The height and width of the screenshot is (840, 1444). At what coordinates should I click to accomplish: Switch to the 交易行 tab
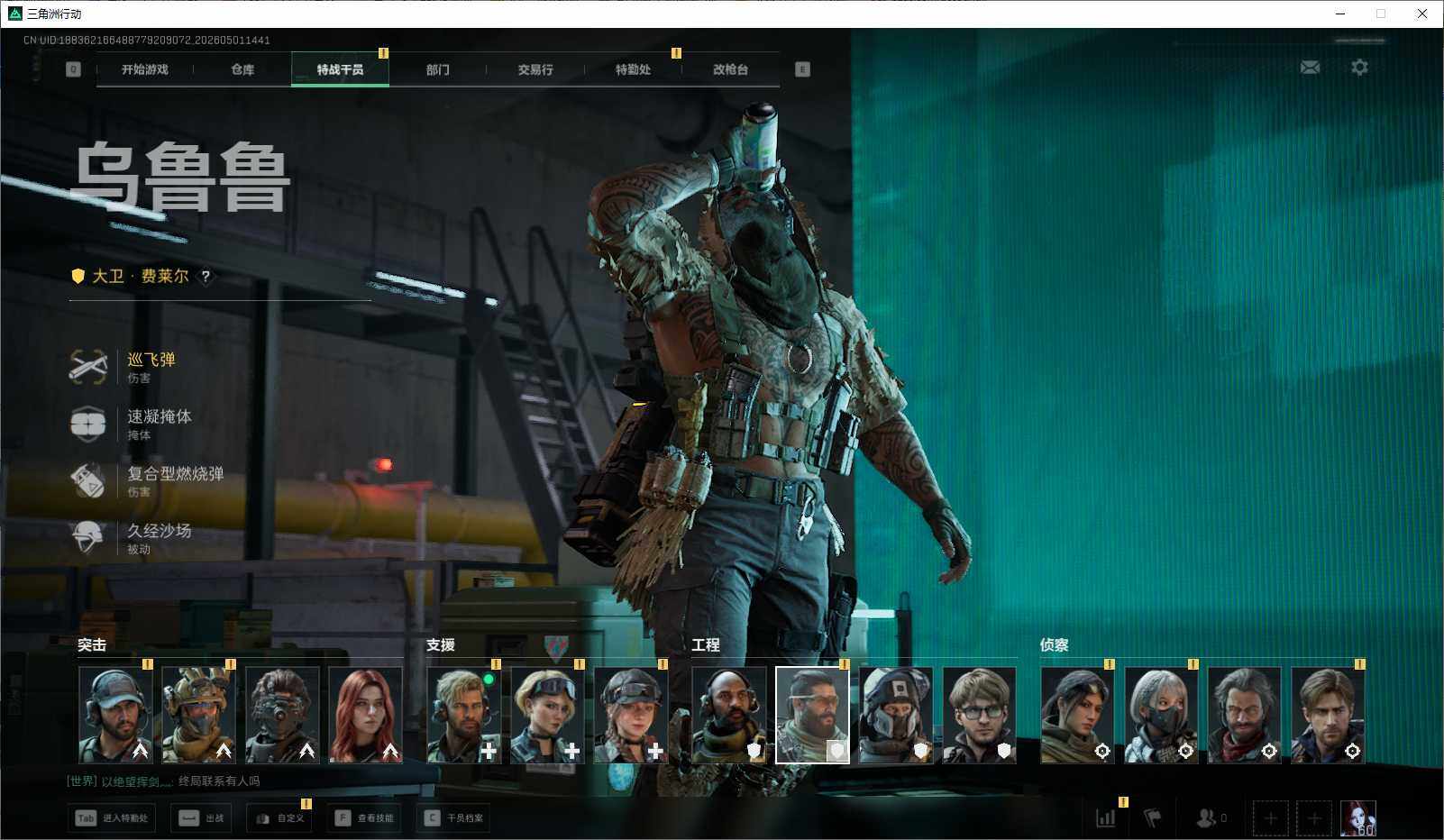pyautogui.click(x=535, y=69)
